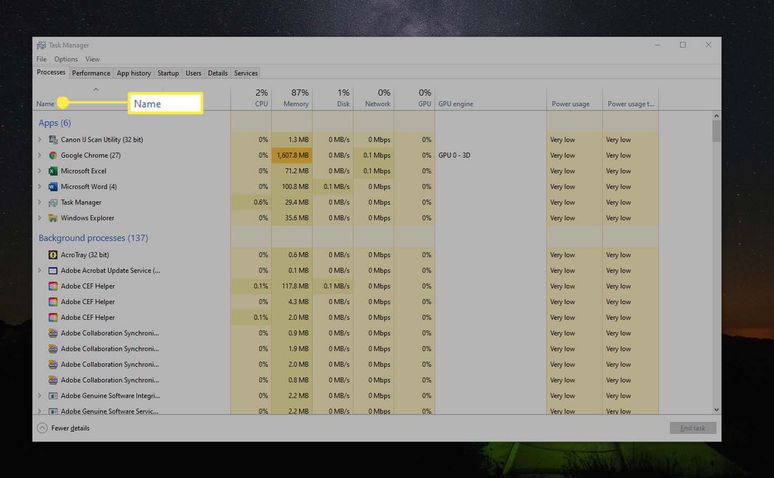
Task: Click the scrollbar up arrow
Action: tap(716, 116)
